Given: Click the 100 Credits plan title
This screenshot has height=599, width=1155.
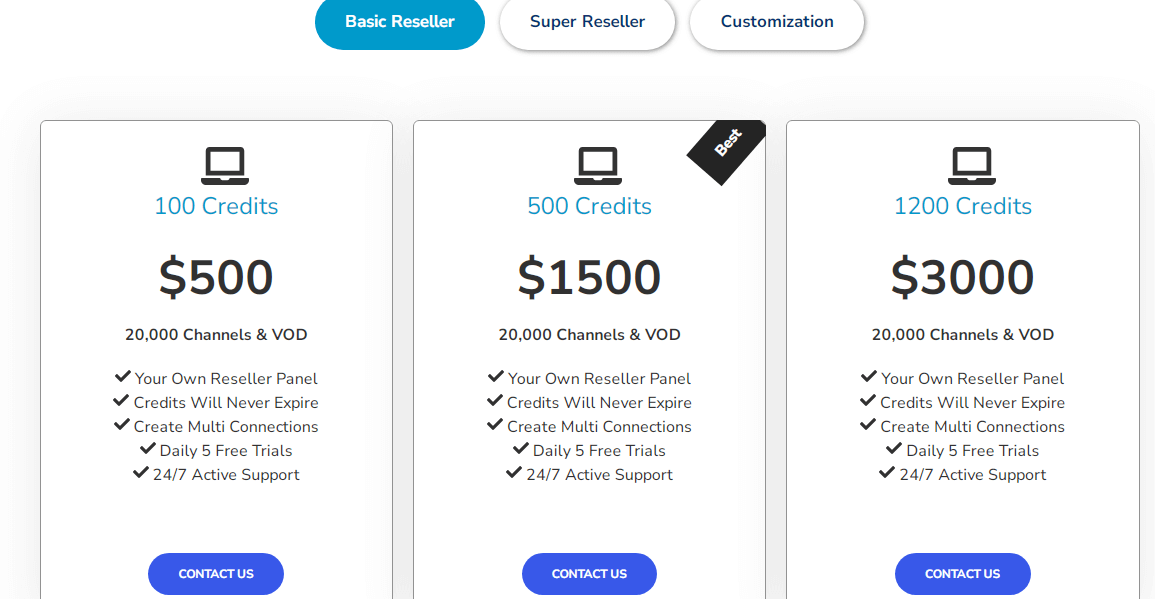Looking at the screenshot, I should click(216, 206).
